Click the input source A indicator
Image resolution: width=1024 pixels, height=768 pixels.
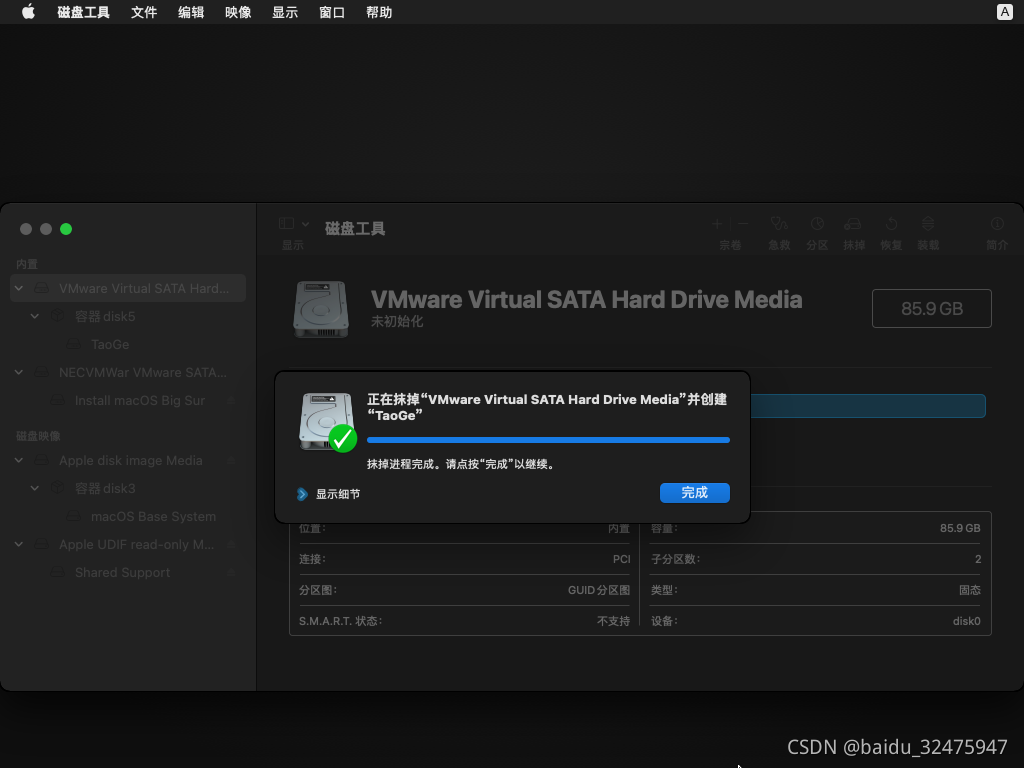click(x=1004, y=12)
